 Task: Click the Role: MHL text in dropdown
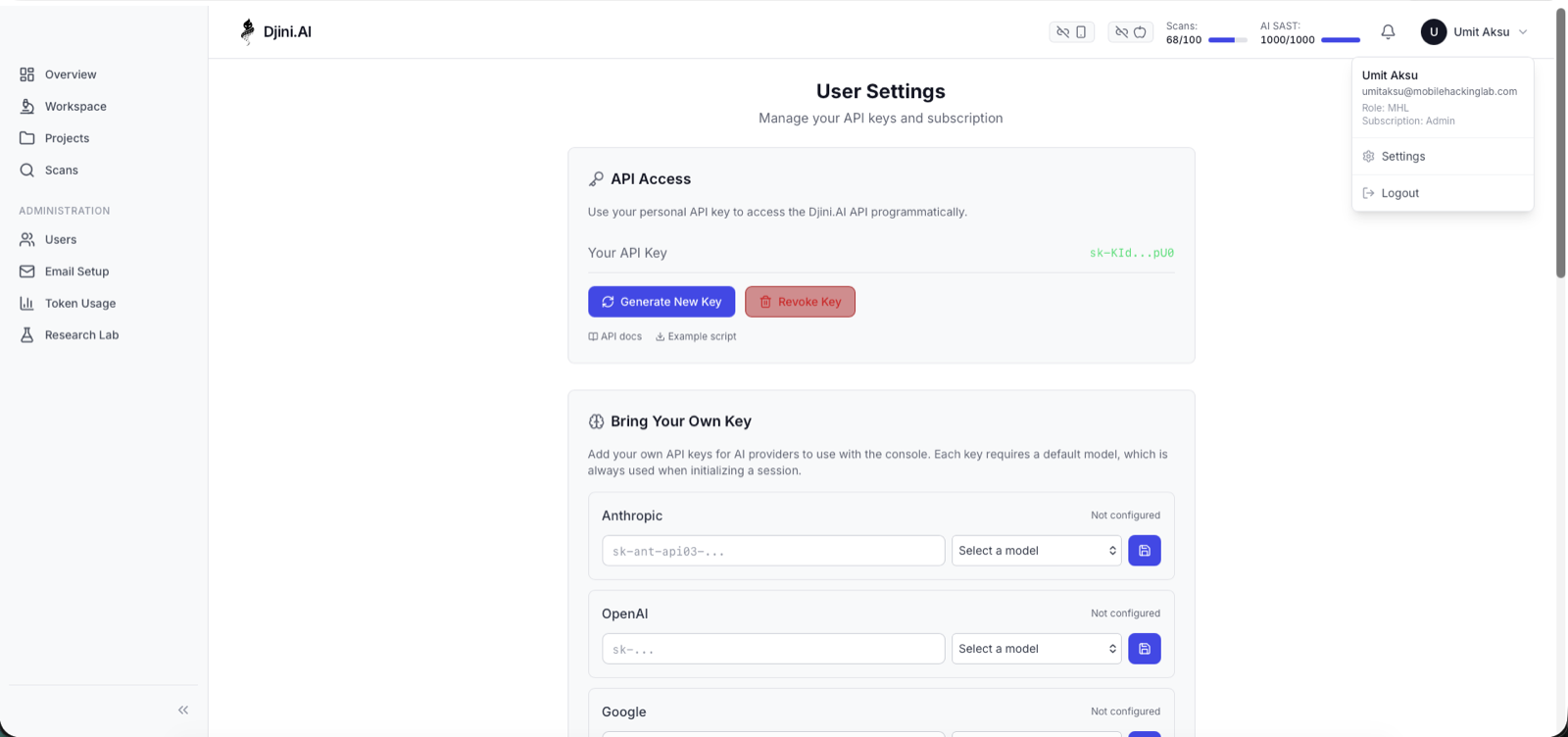click(1386, 109)
